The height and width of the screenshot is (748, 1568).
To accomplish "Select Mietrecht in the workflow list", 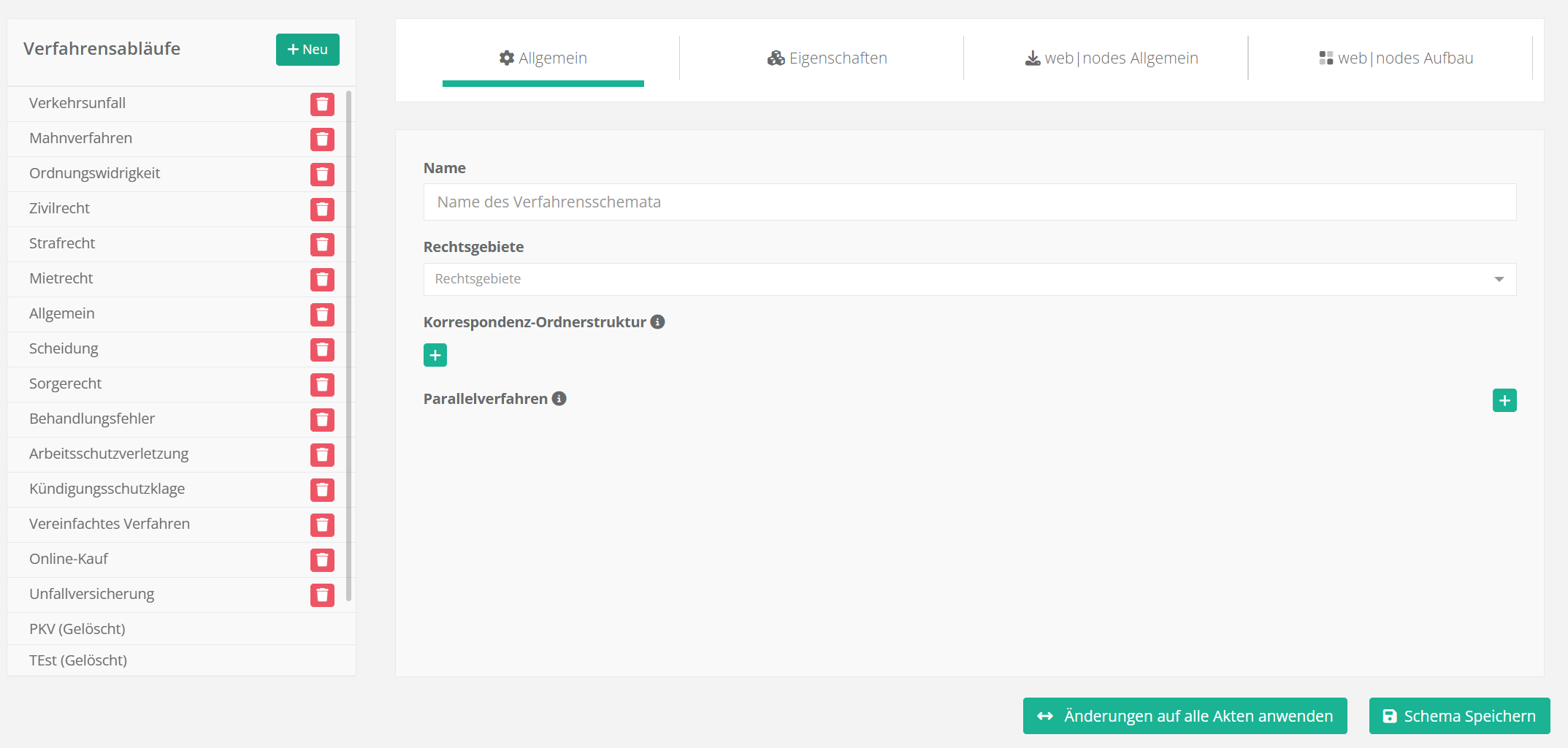I will click(61, 278).
